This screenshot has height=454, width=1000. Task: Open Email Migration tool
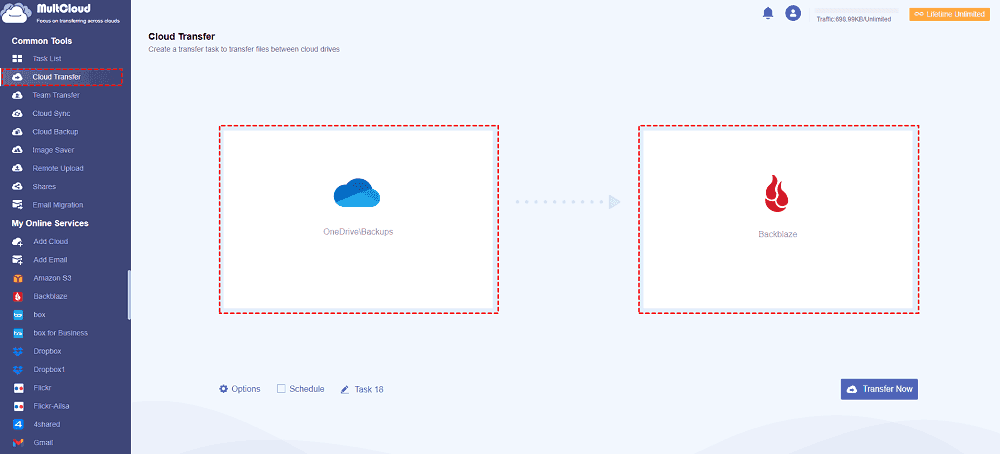click(x=58, y=205)
